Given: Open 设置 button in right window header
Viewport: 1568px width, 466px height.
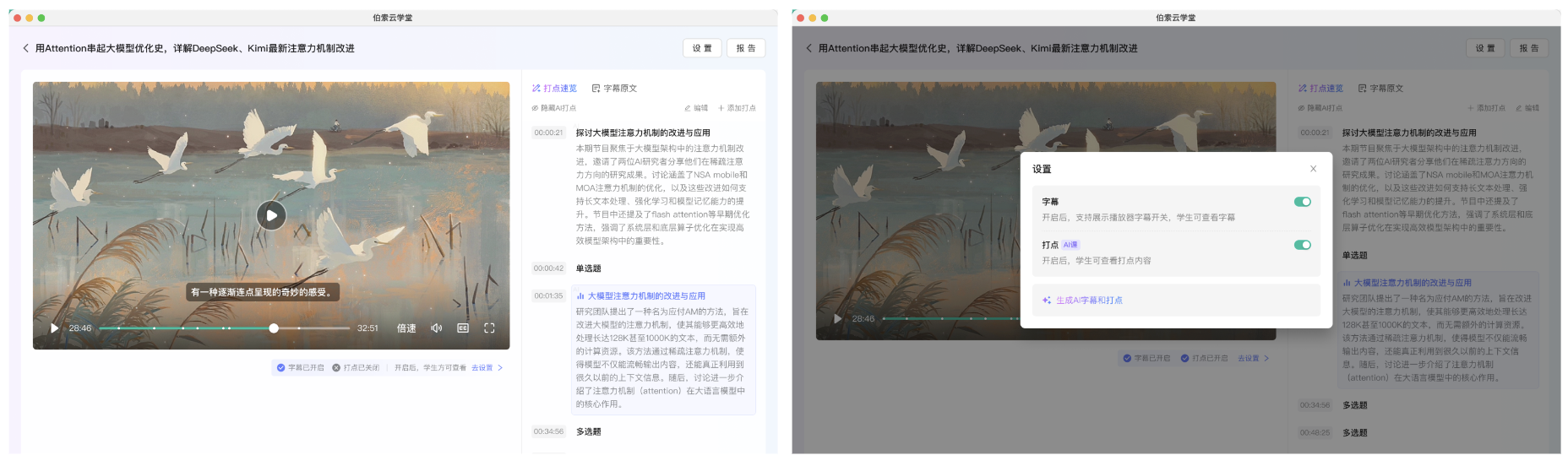Looking at the screenshot, I should (x=1485, y=48).
